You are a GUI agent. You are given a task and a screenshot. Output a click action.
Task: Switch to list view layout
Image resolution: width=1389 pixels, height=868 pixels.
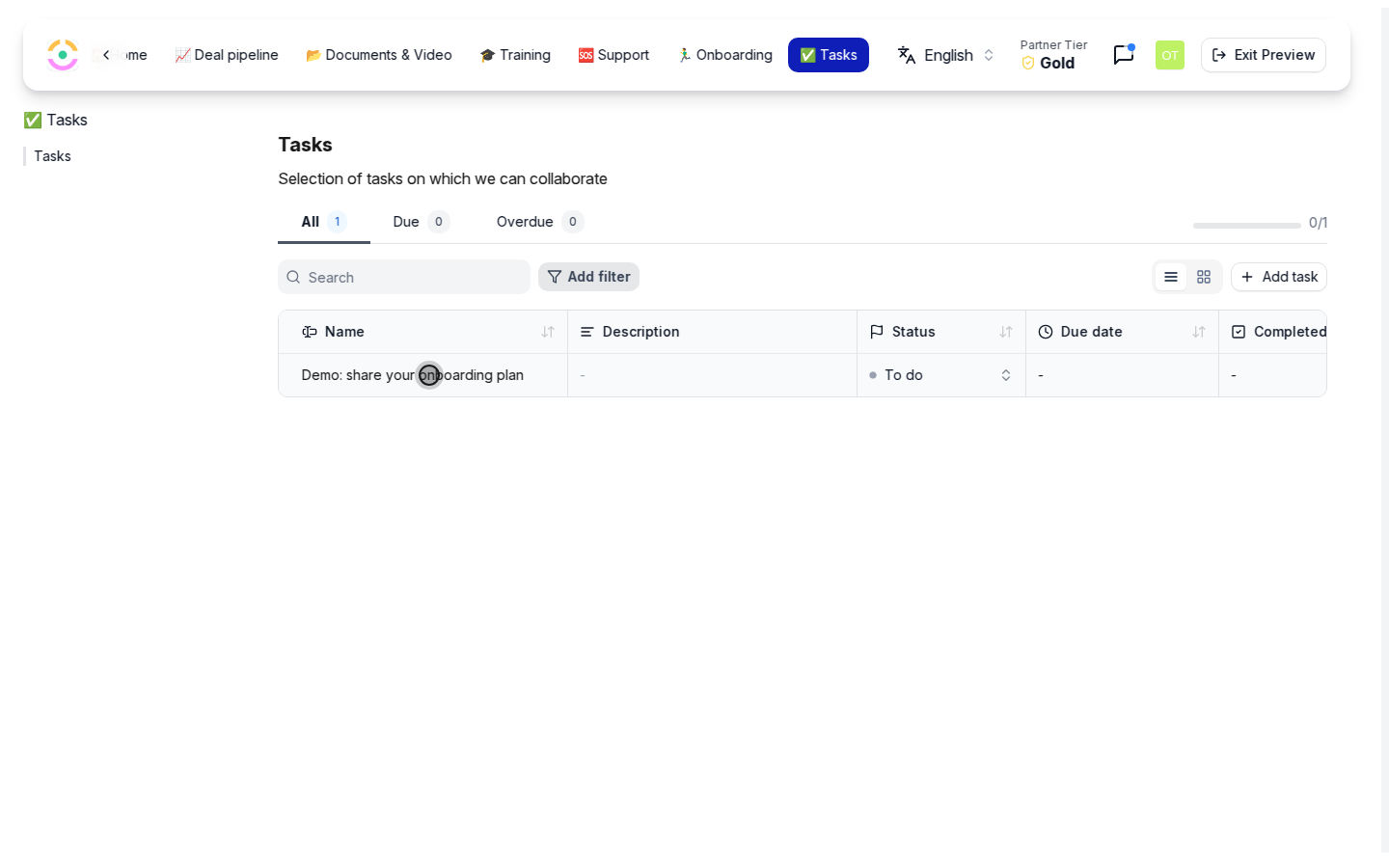[x=1171, y=277]
